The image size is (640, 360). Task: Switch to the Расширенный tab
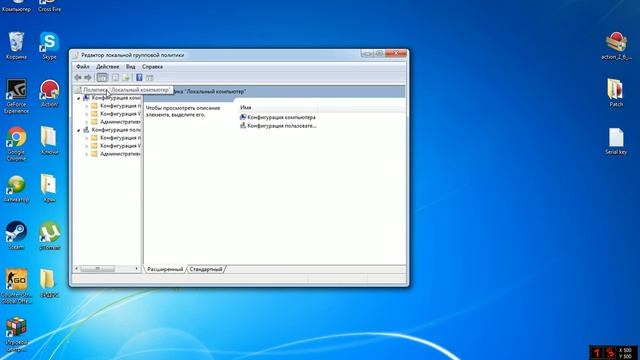(x=165, y=269)
